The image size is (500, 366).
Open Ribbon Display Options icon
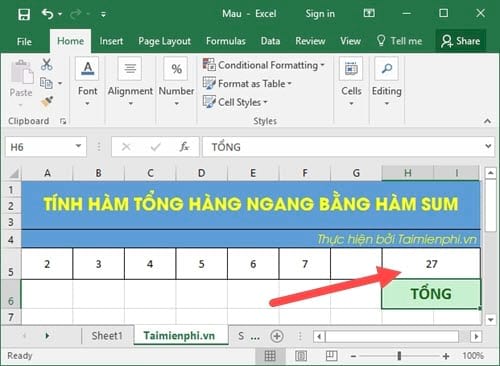[x=369, y=13]
